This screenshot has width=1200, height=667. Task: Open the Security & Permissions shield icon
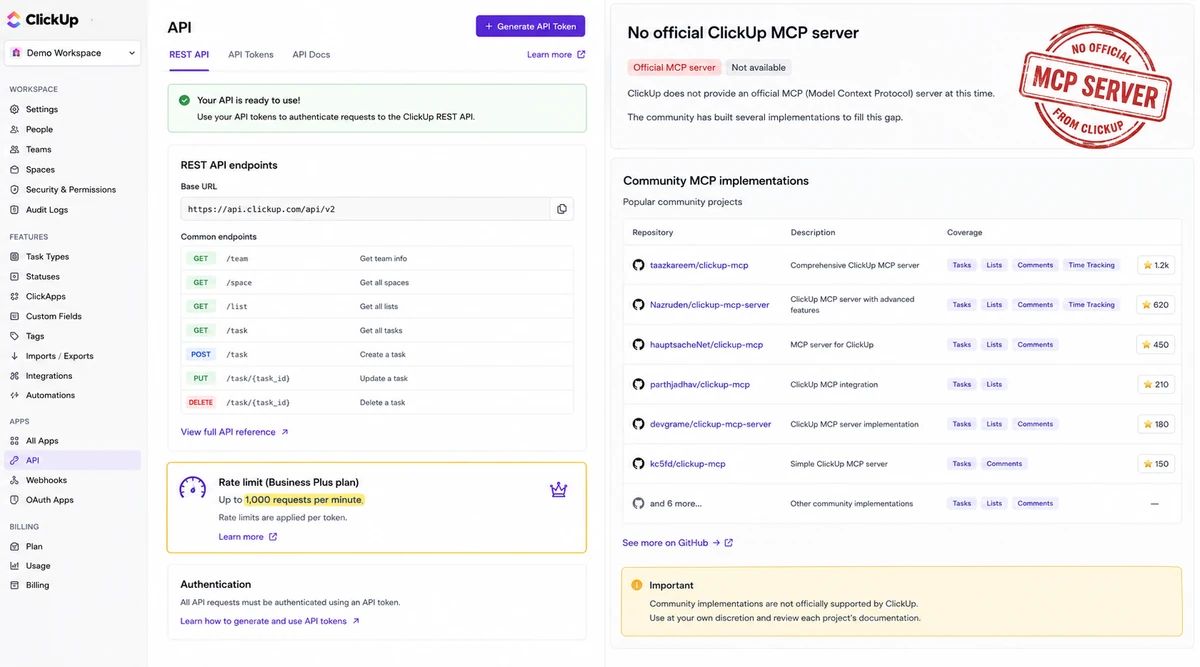[15, 189]
